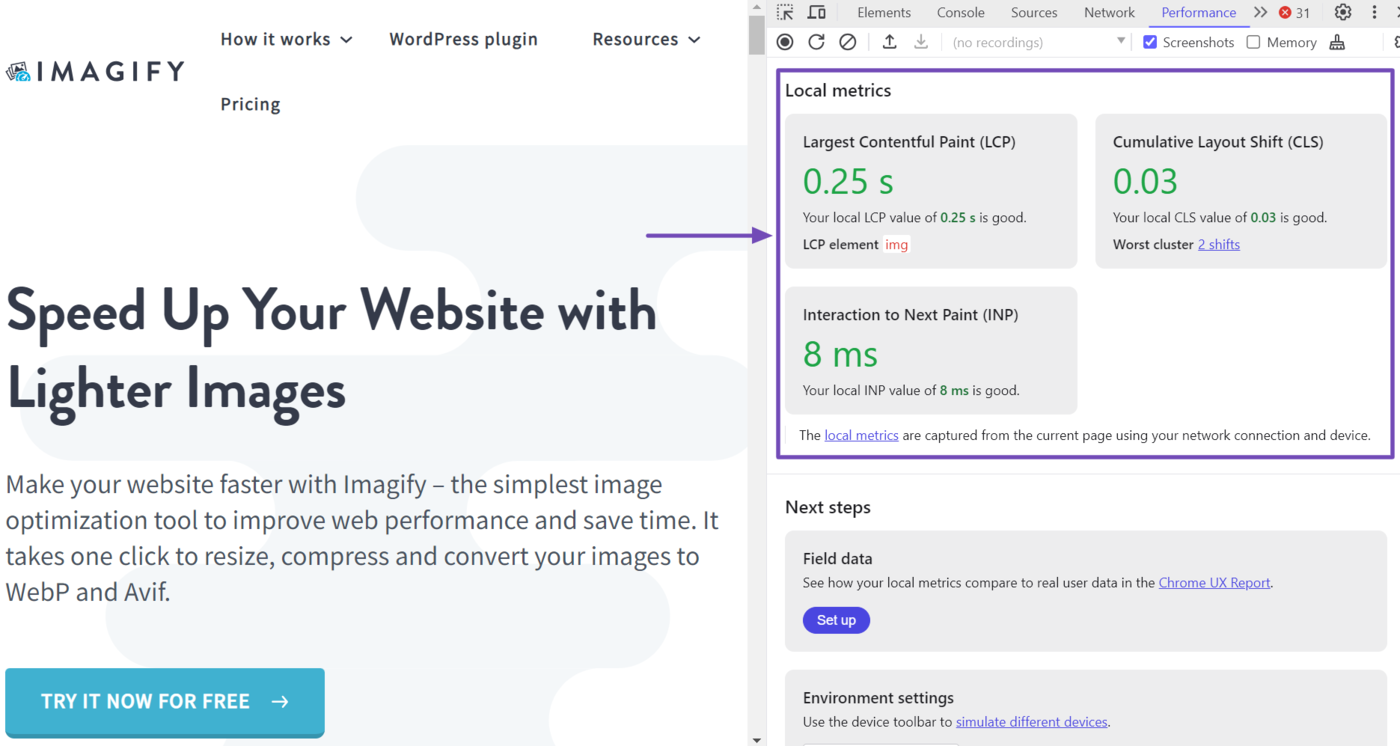Expand the recordings dropdown
The height and width of the screenshot is (746, 1400).
(1119, 42)
